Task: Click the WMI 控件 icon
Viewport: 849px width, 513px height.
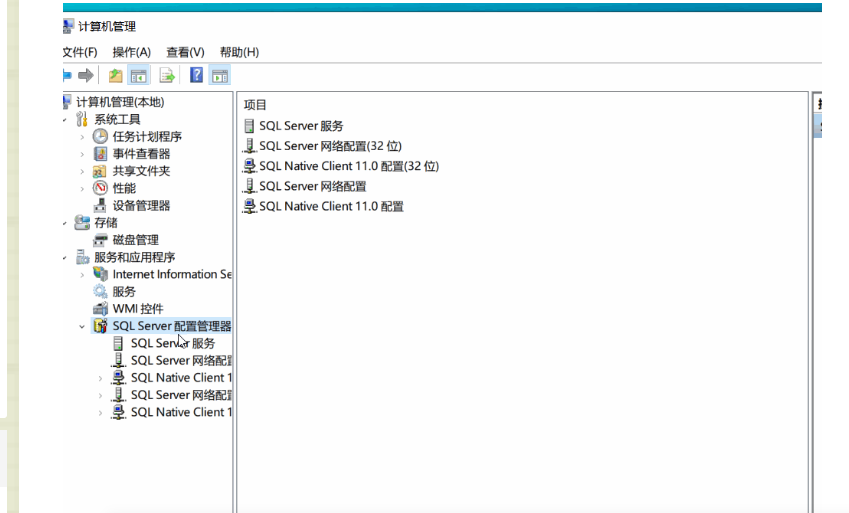Action: click(100, 309)
